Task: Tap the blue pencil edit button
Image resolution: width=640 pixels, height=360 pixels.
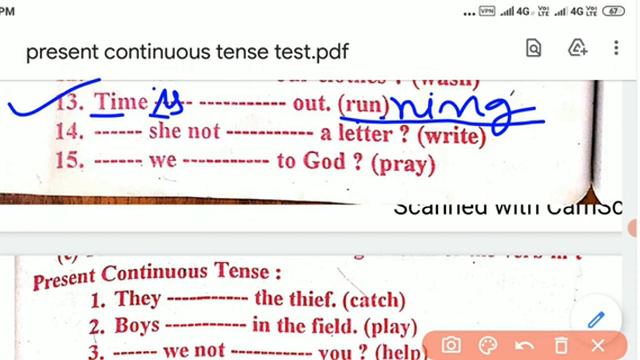Action: pyautogui.click(x=596, y=320)
